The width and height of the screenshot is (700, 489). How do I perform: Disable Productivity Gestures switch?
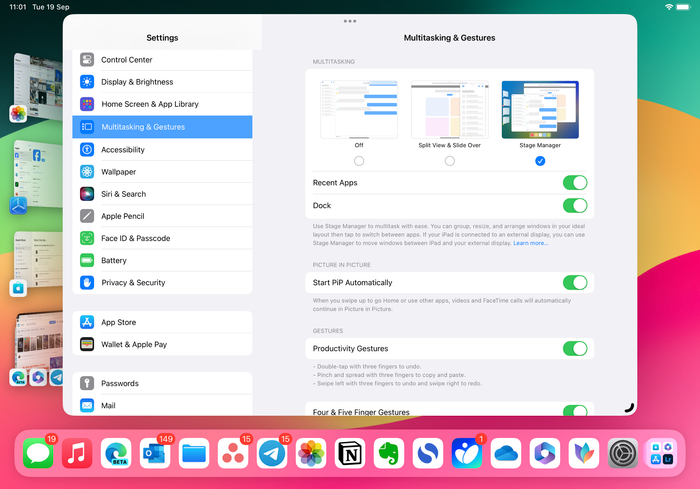pos(574,349)
